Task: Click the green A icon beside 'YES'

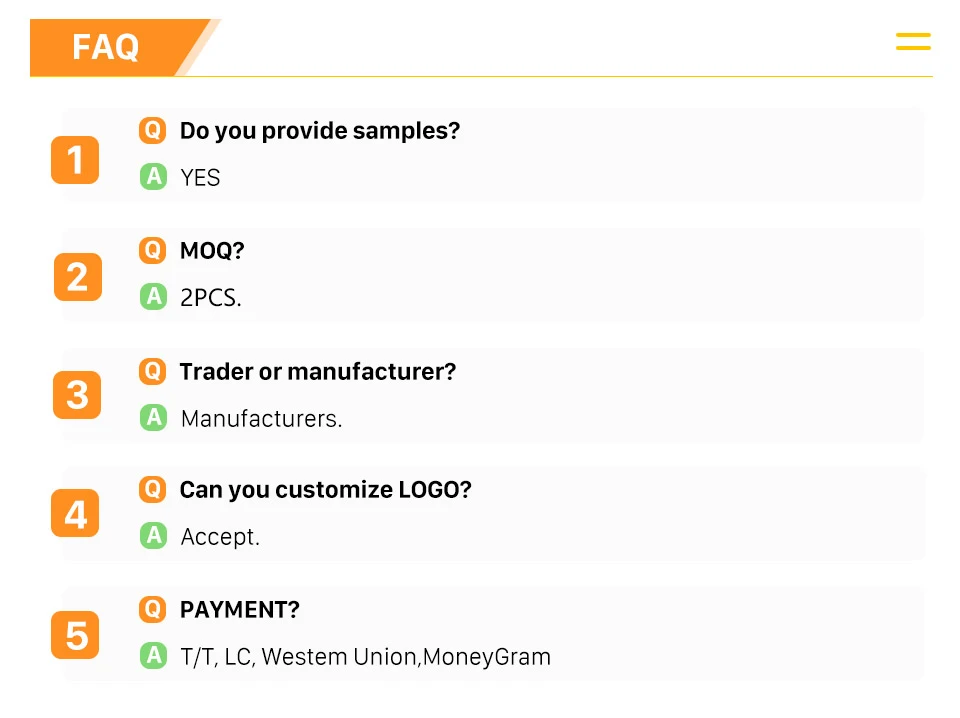Action: coord(152,177)
